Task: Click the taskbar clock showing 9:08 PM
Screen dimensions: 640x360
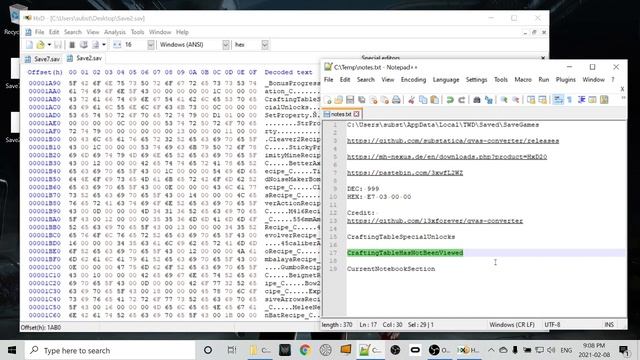Action: point(594,350)
